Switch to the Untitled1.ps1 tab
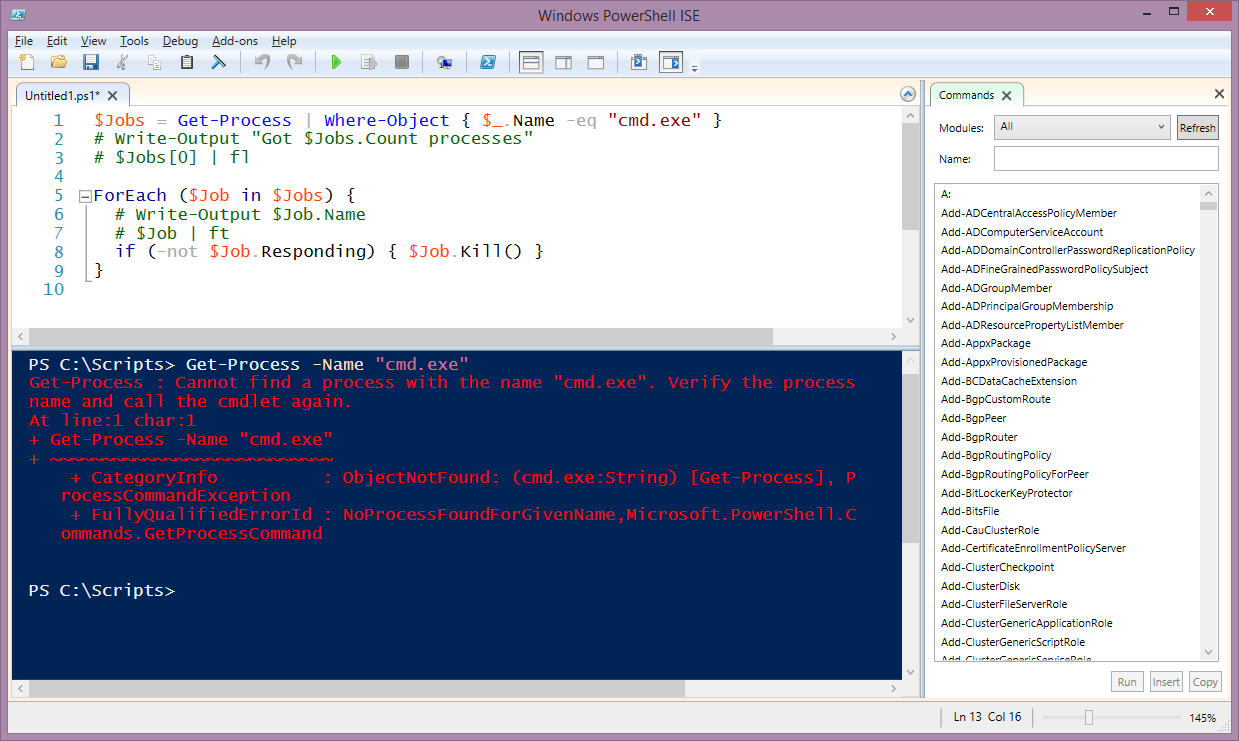The image size is (1239, 741). pos(62,96)
